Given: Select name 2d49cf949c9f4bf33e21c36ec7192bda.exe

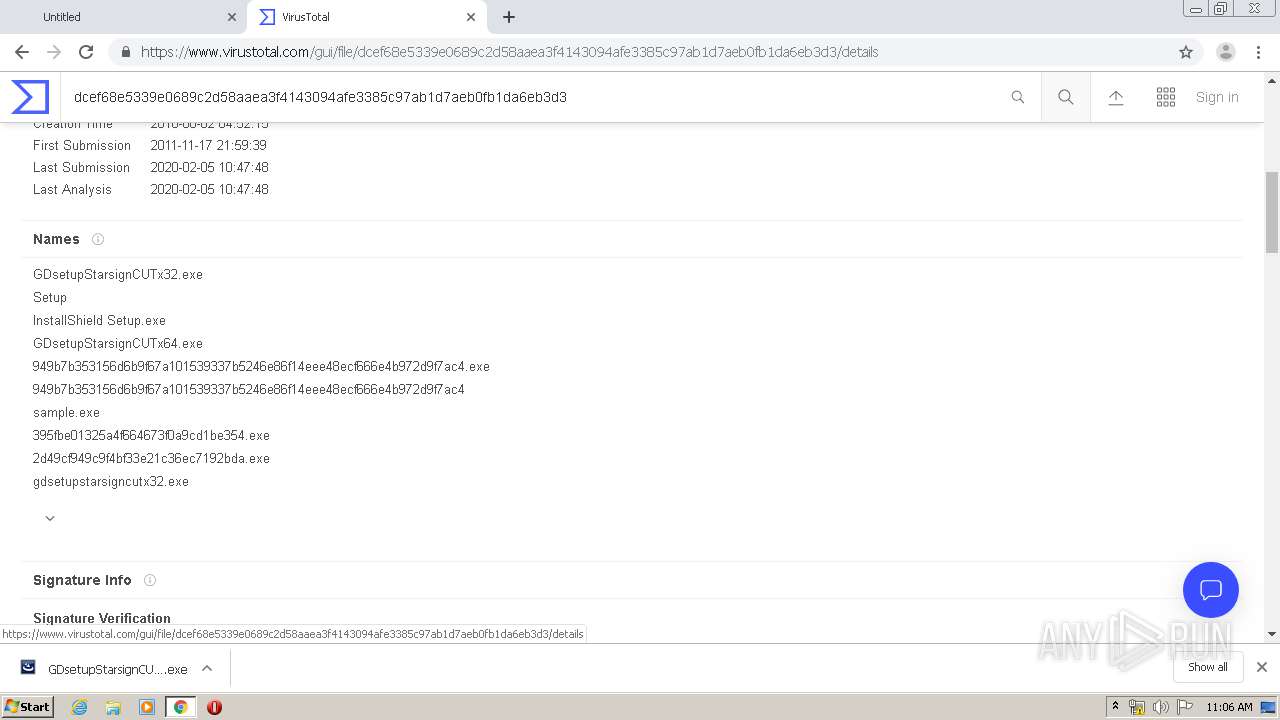Looking at the screenshot, I should coord(151,458).
